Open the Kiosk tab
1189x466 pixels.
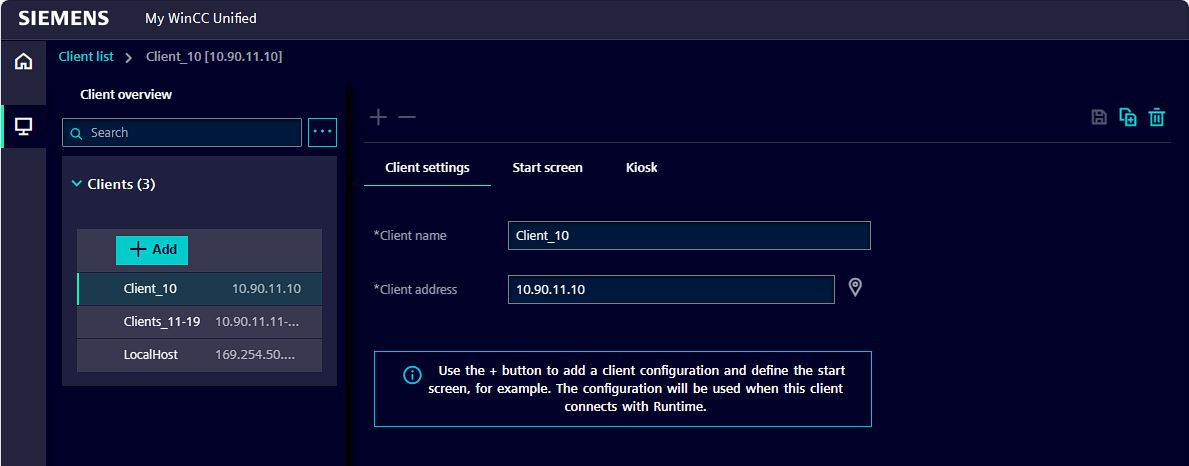641,168
